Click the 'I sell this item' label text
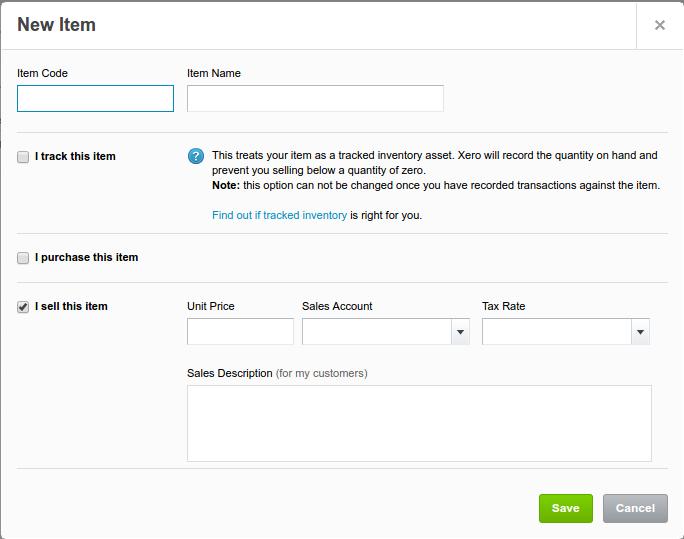The width and height of the screenshot is (684, 539). pyautogui.click(x=71, y=306)
